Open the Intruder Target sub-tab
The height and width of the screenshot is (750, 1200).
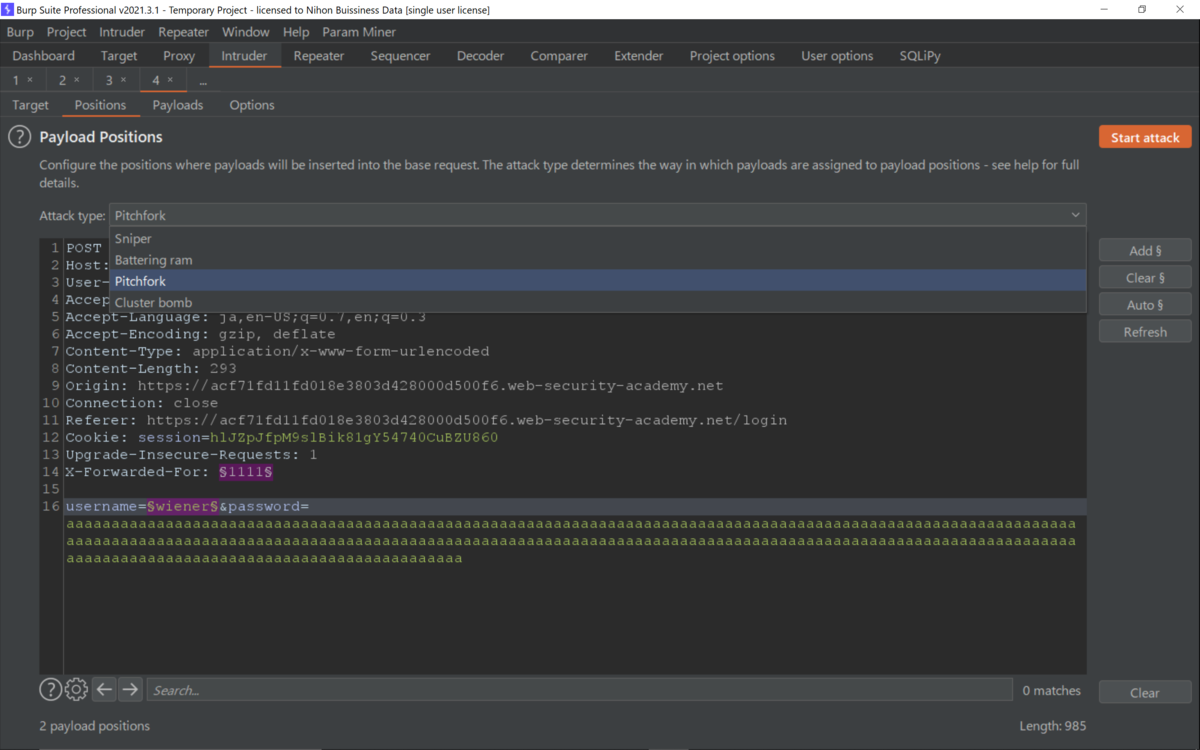tap(31, 105)
